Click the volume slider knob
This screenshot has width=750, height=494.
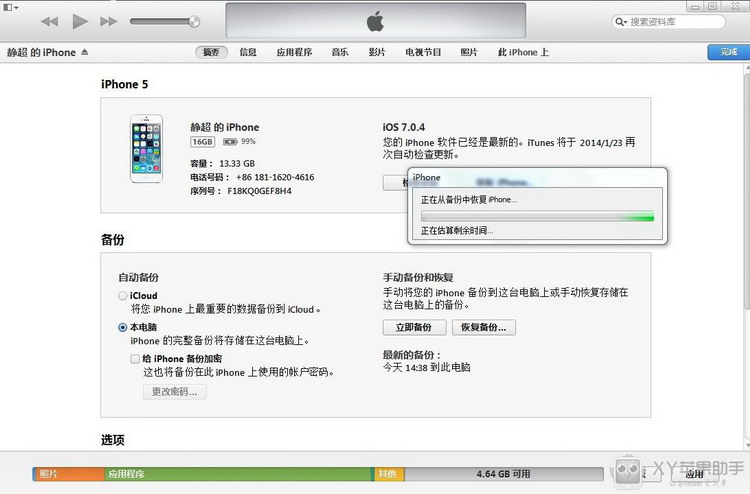194,22
